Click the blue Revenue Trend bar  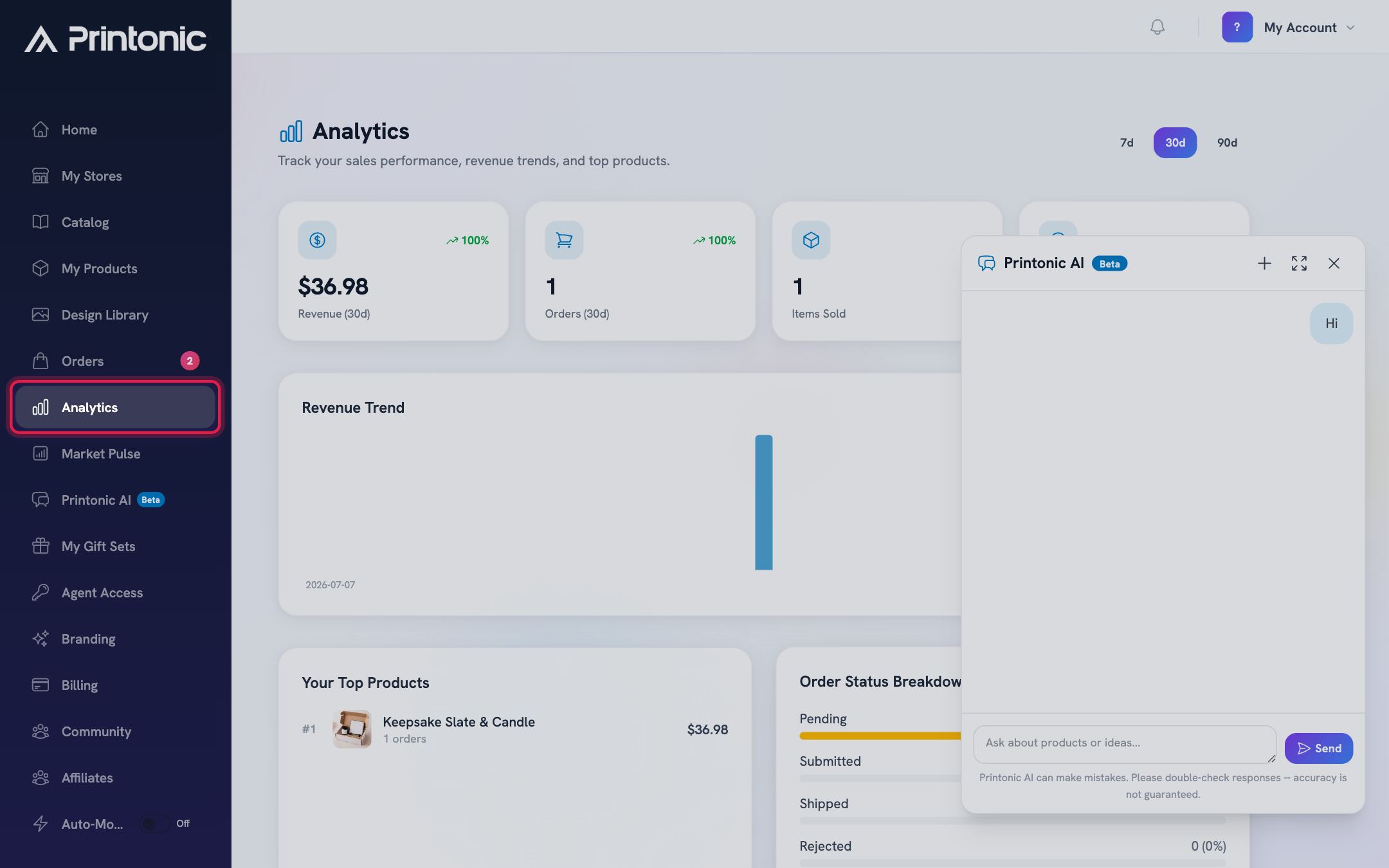tap(764, 502)
